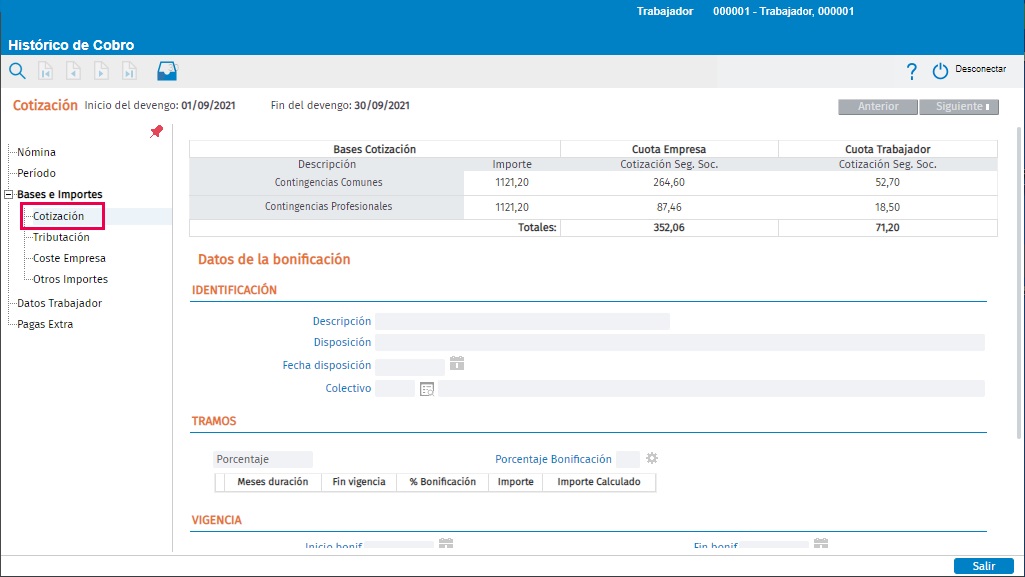Open Otros Importes tree item

(x=70, y=279)
